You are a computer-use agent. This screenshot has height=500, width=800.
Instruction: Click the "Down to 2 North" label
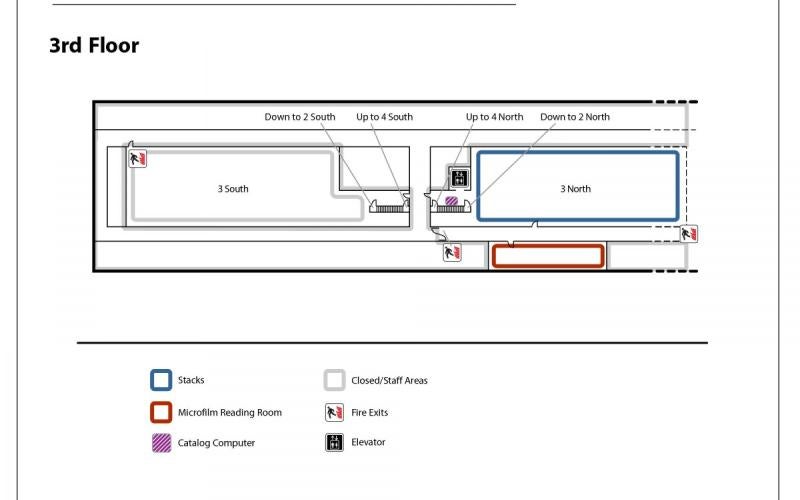coord(575,117)
